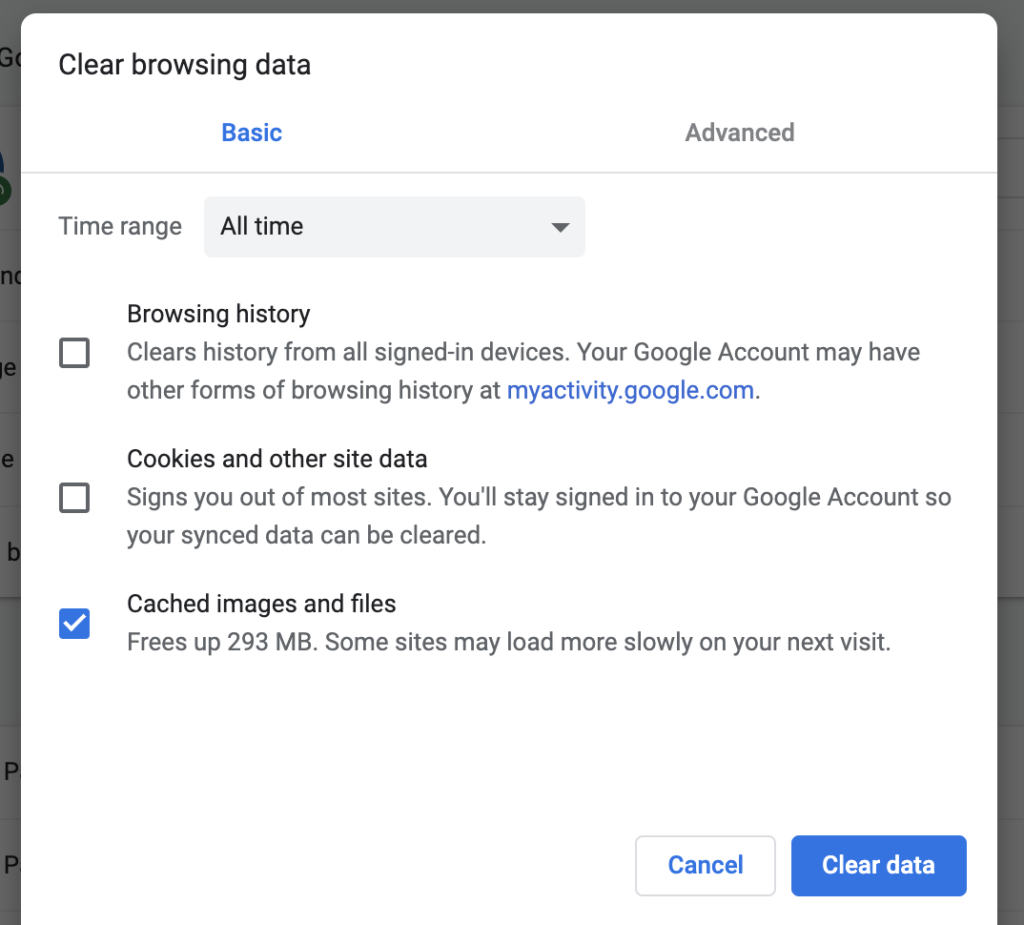This screenshot has width=1024, height=925.
Task: Click the Time range label
Action: point(120,226)
